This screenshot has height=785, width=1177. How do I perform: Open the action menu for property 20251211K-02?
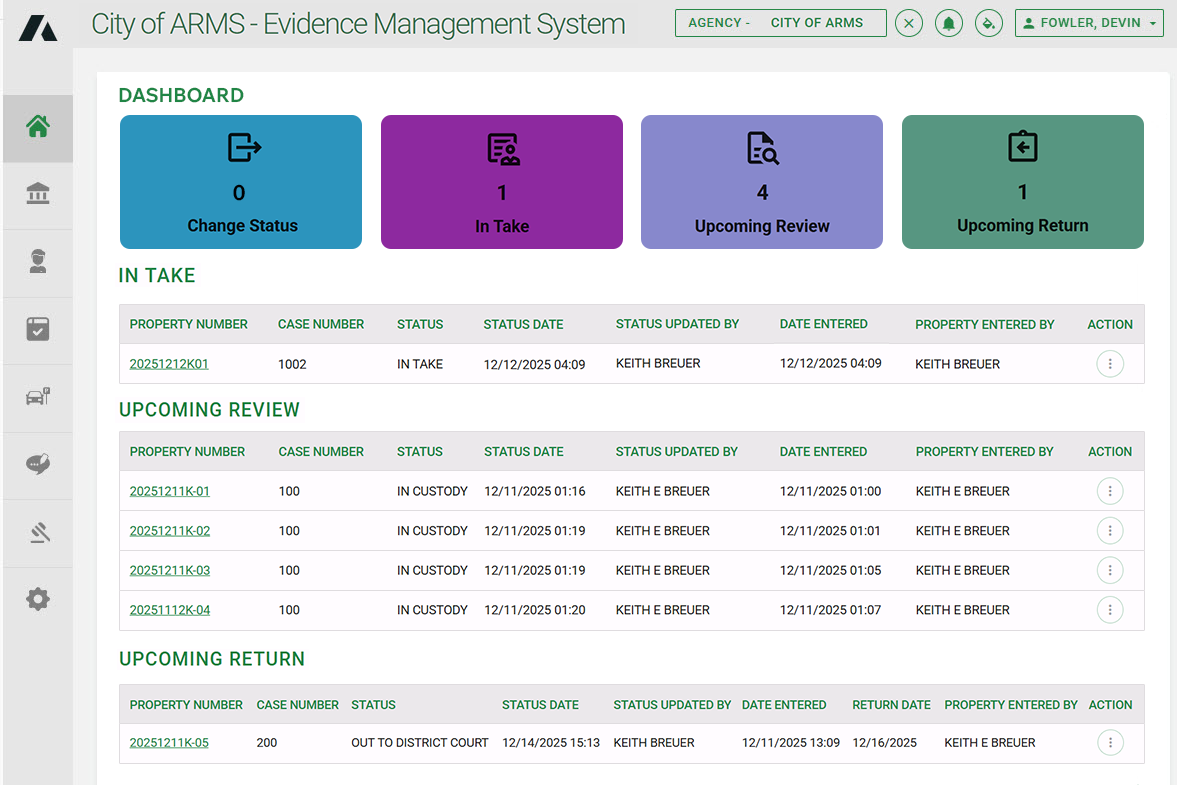click(x=1110, y=530)
